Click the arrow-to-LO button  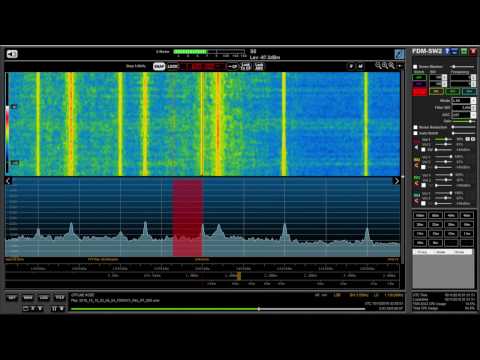click(233, 66)
